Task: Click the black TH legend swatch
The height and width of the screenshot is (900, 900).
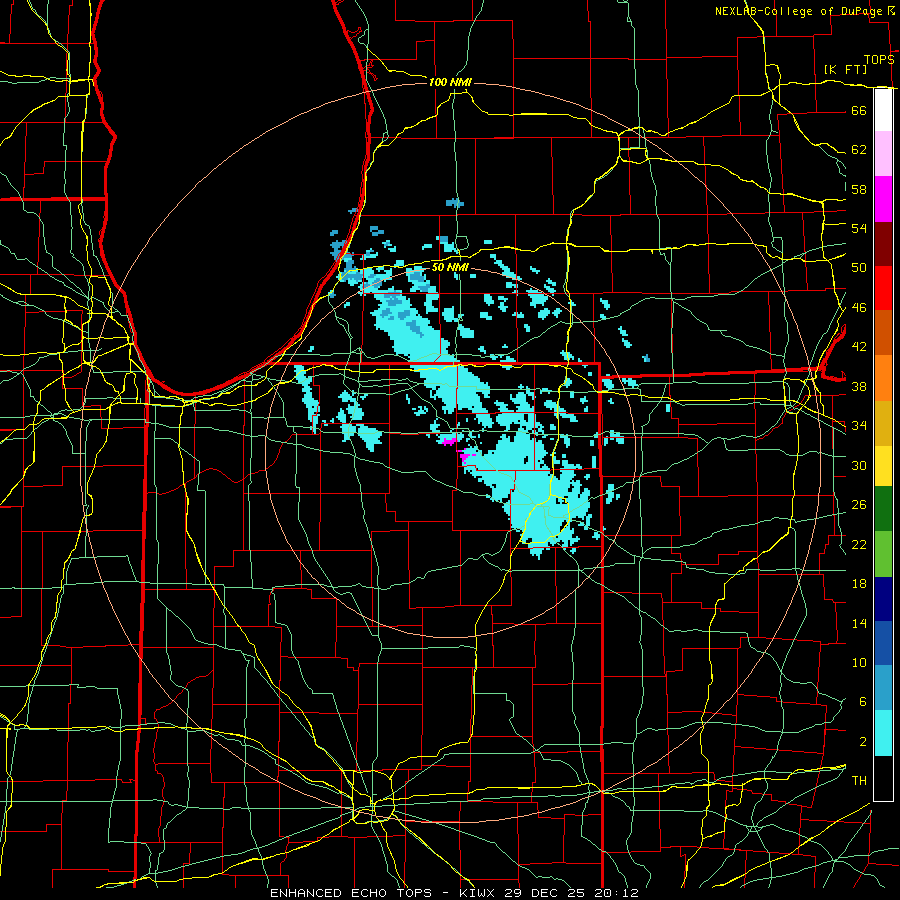Action: click(883, 778)
